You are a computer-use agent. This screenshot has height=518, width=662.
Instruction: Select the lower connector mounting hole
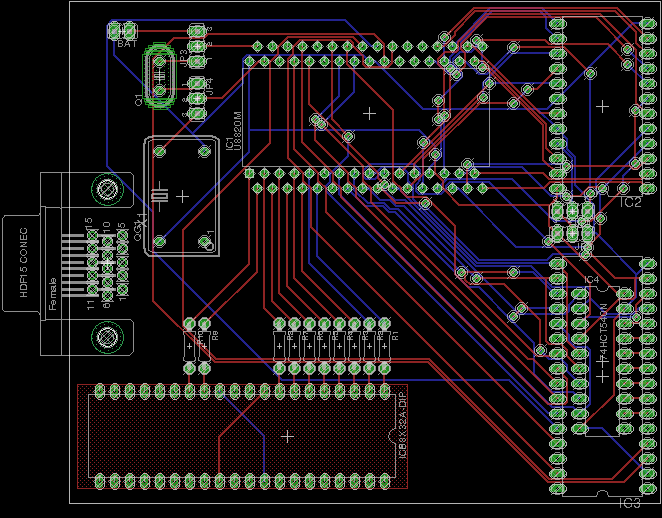(104, 337)
